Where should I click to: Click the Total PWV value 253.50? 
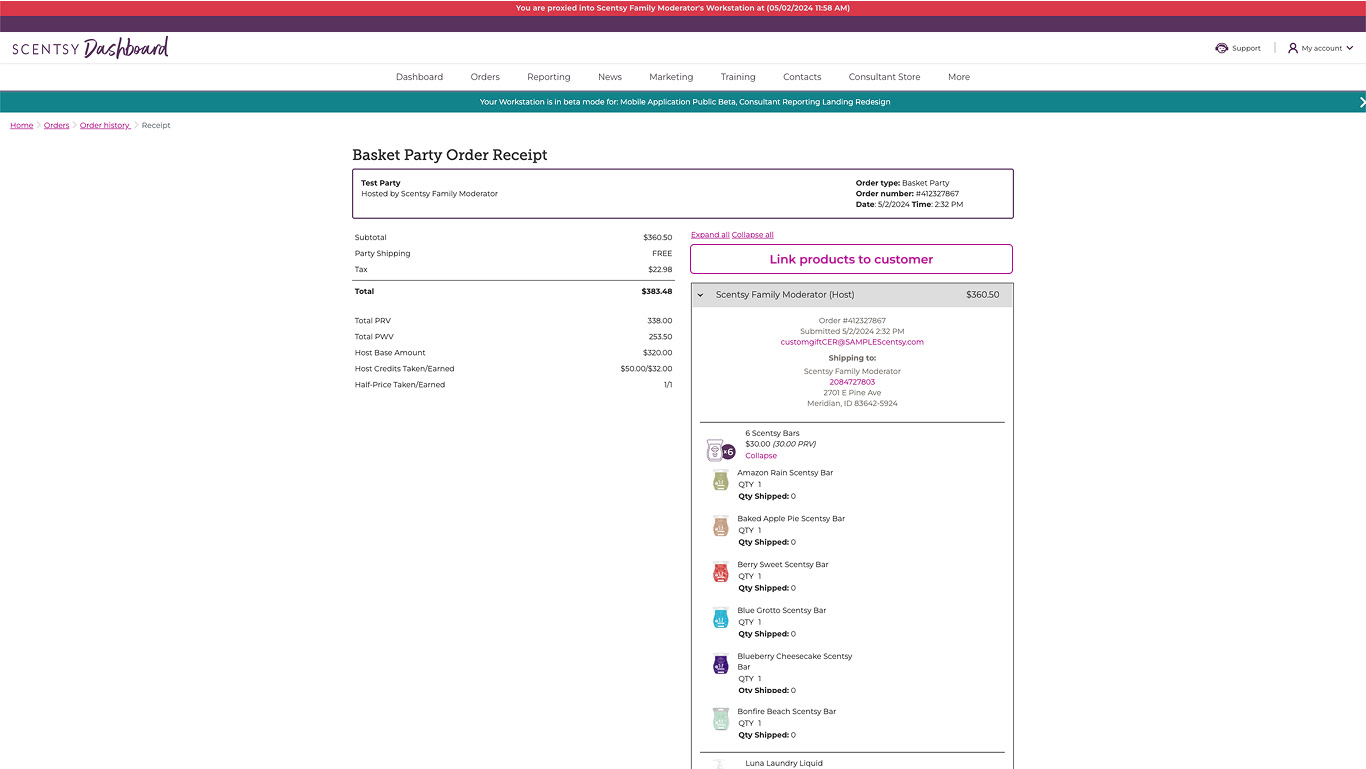(660, 337)
